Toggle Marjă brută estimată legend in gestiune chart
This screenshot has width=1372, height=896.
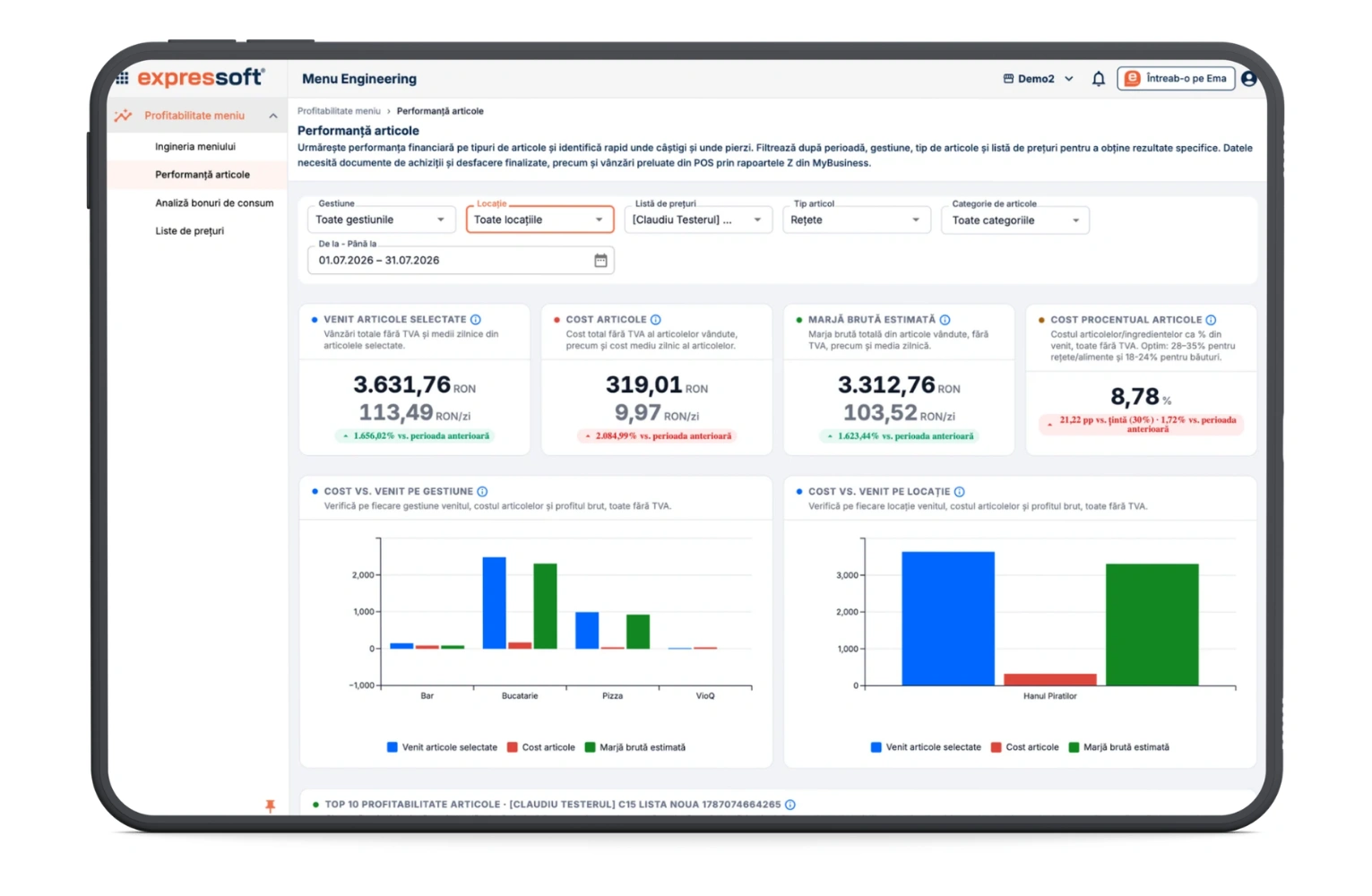pos(634,747)
